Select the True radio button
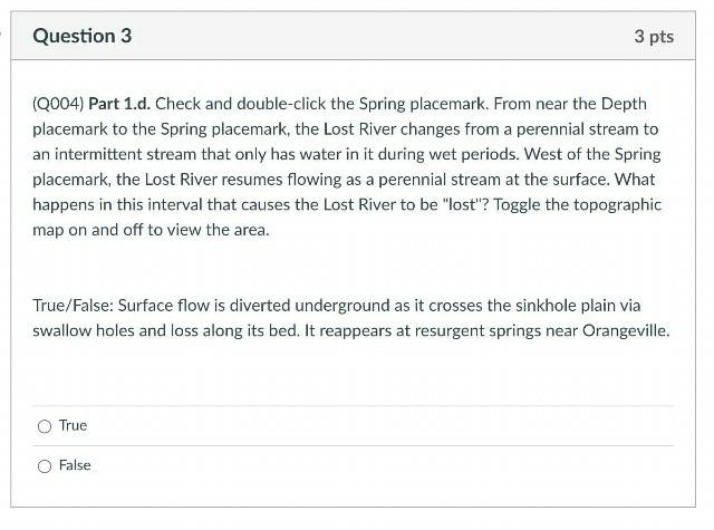 click(x=45, y=427)
